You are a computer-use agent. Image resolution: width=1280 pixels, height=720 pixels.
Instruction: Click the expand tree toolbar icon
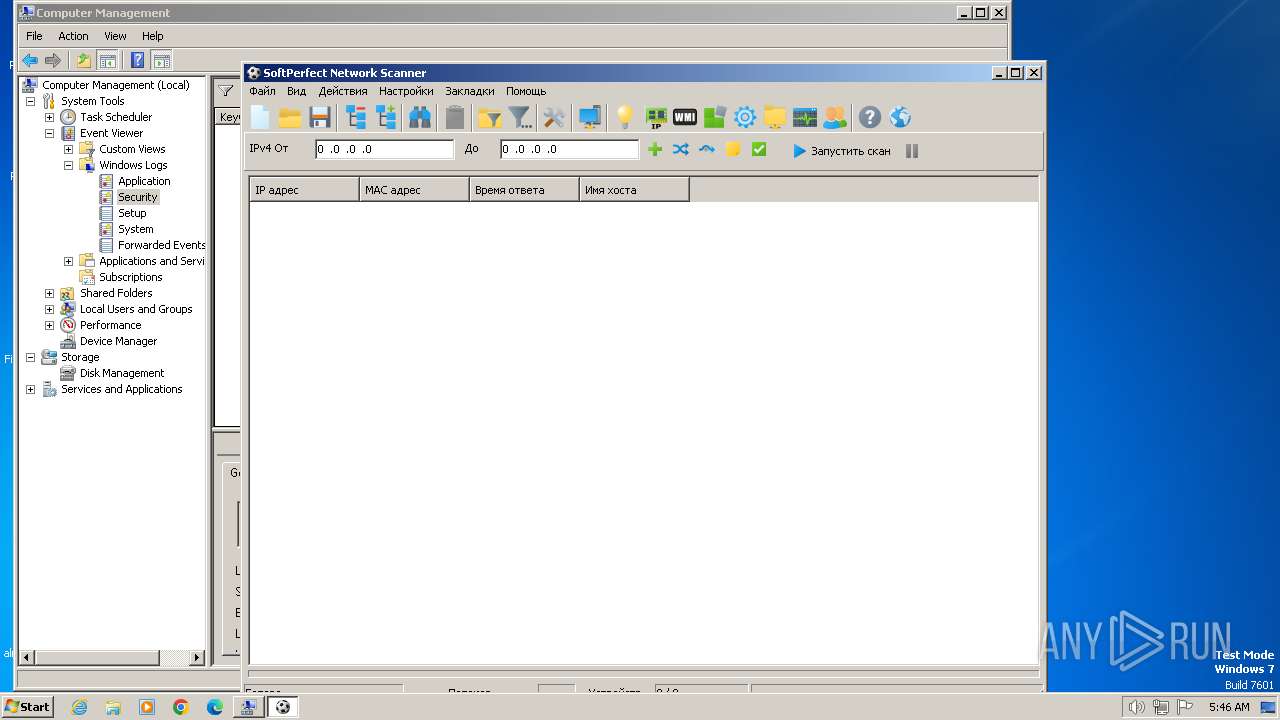tap(386, 118)
